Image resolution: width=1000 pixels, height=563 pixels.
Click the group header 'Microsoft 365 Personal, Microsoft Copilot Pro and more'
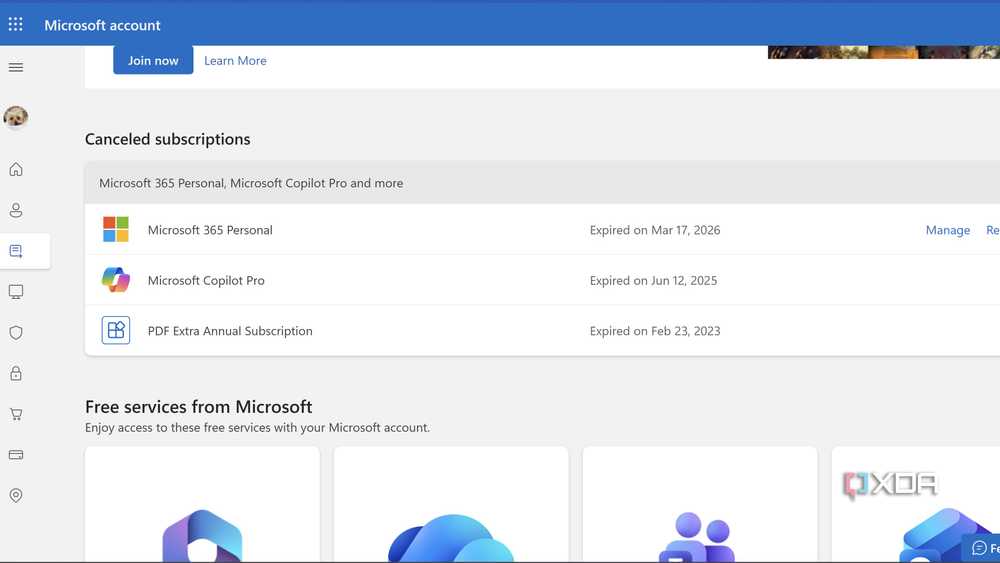pos(251,183)
